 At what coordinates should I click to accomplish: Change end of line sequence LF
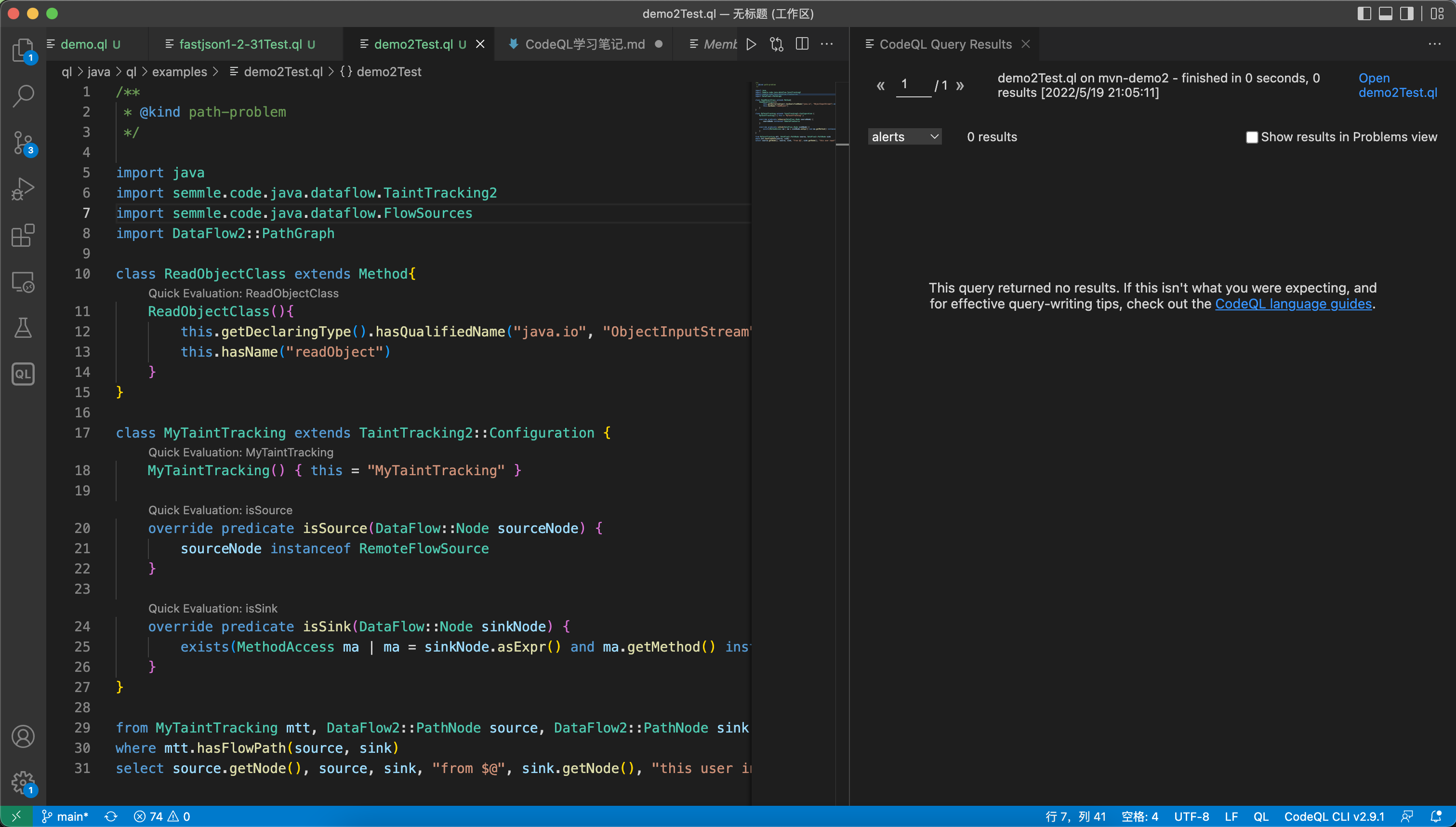pos(1231,816)
